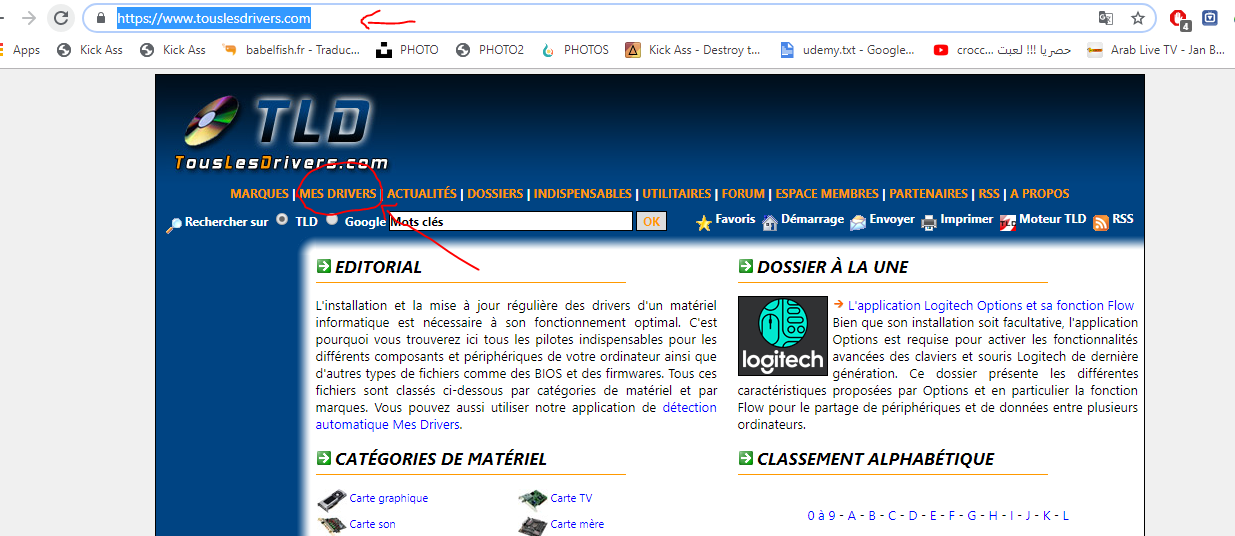Click the blue extension icon at far right
The height and width of the screenshot is (536, 1235).
tap(1210, 17)
